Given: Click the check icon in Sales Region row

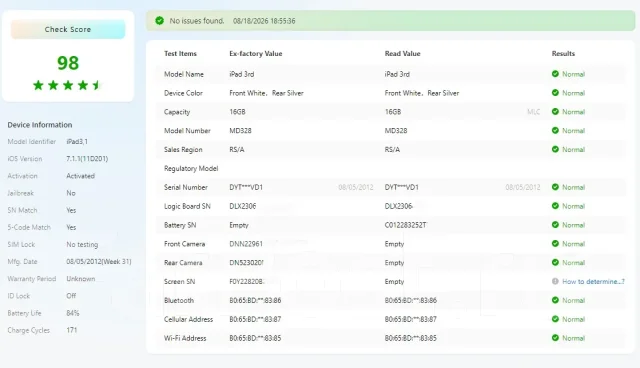Looking at the screenshot, I should [x=555, y=149].
